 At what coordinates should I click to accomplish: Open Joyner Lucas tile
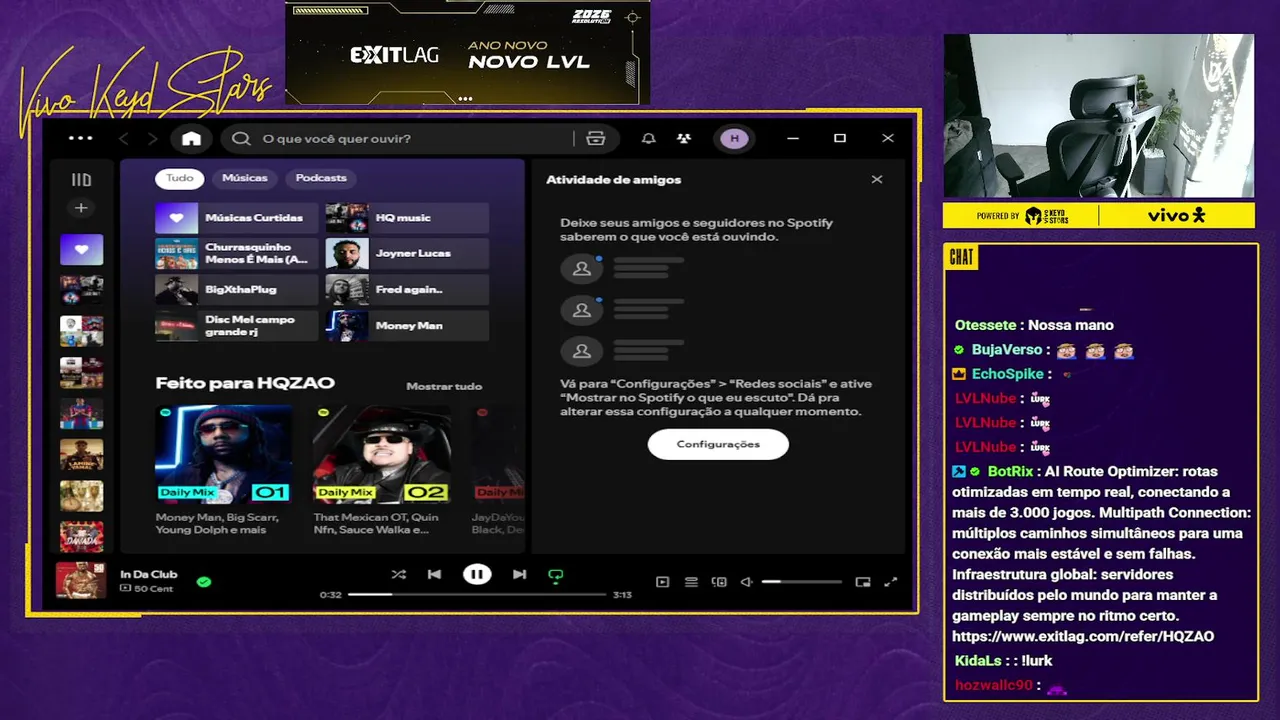(407, 254)
